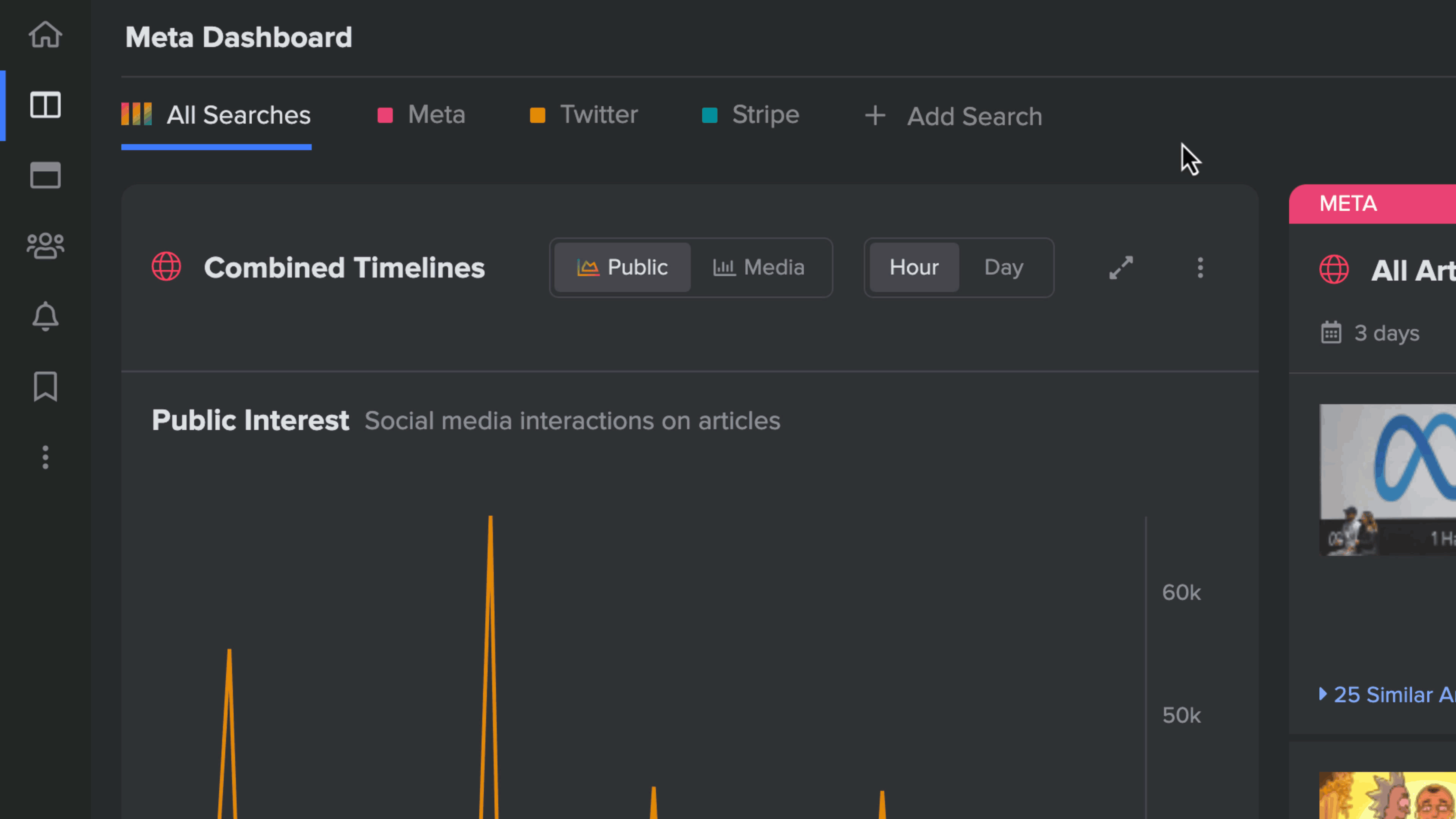Click the Add Search button
Screen dimensions: 1456x819
954,116
